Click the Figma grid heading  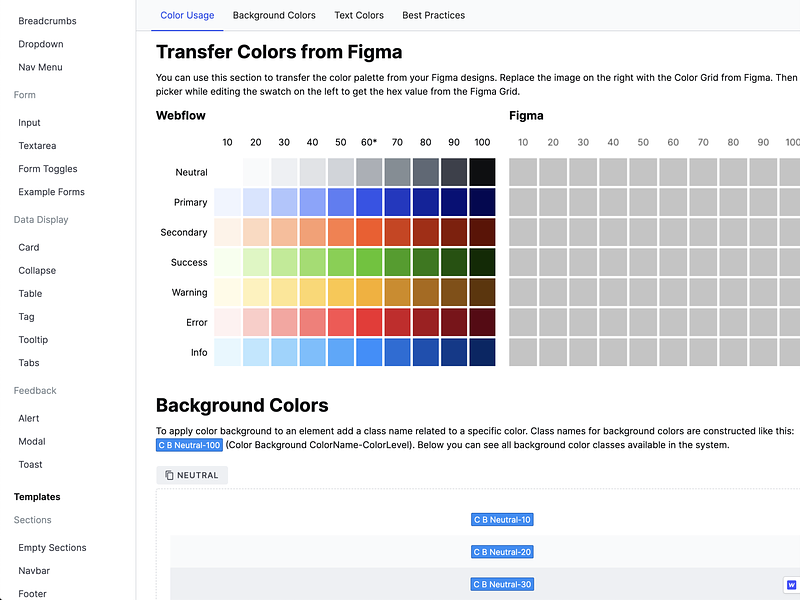(526, 115)
